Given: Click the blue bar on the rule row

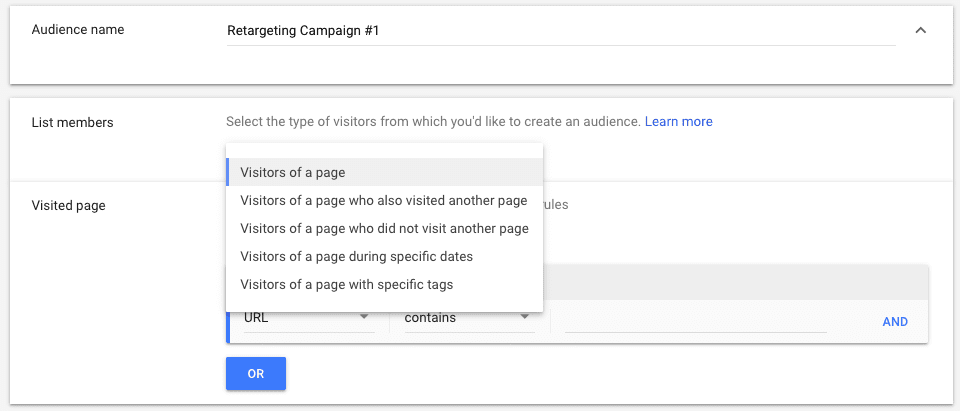Looking at the screenshot, I should pyautogui.click(x=228, y=320).
